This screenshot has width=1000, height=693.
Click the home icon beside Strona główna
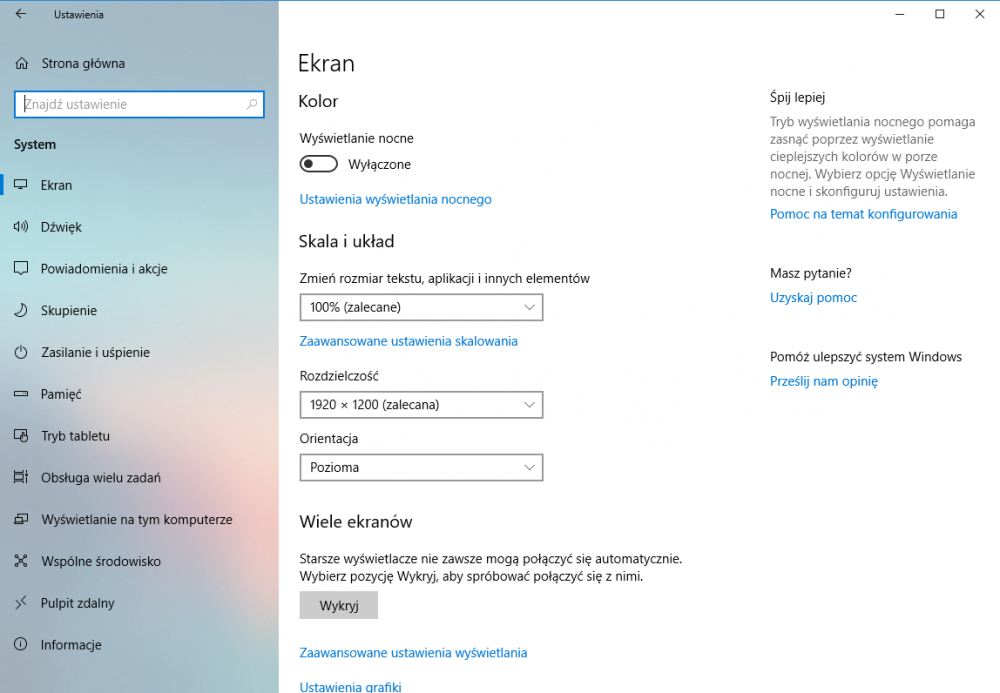pyautogui.click(x=22, y=63)
